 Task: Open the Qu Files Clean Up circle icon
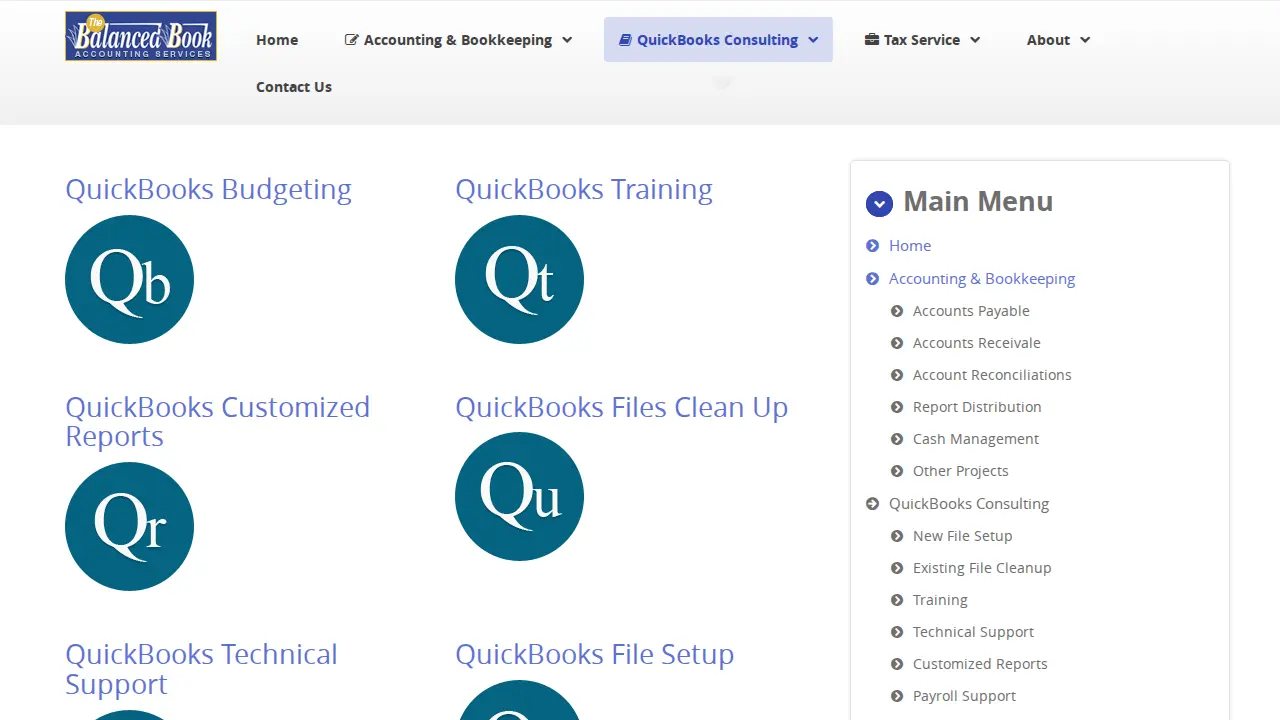[x=519, y=496]
